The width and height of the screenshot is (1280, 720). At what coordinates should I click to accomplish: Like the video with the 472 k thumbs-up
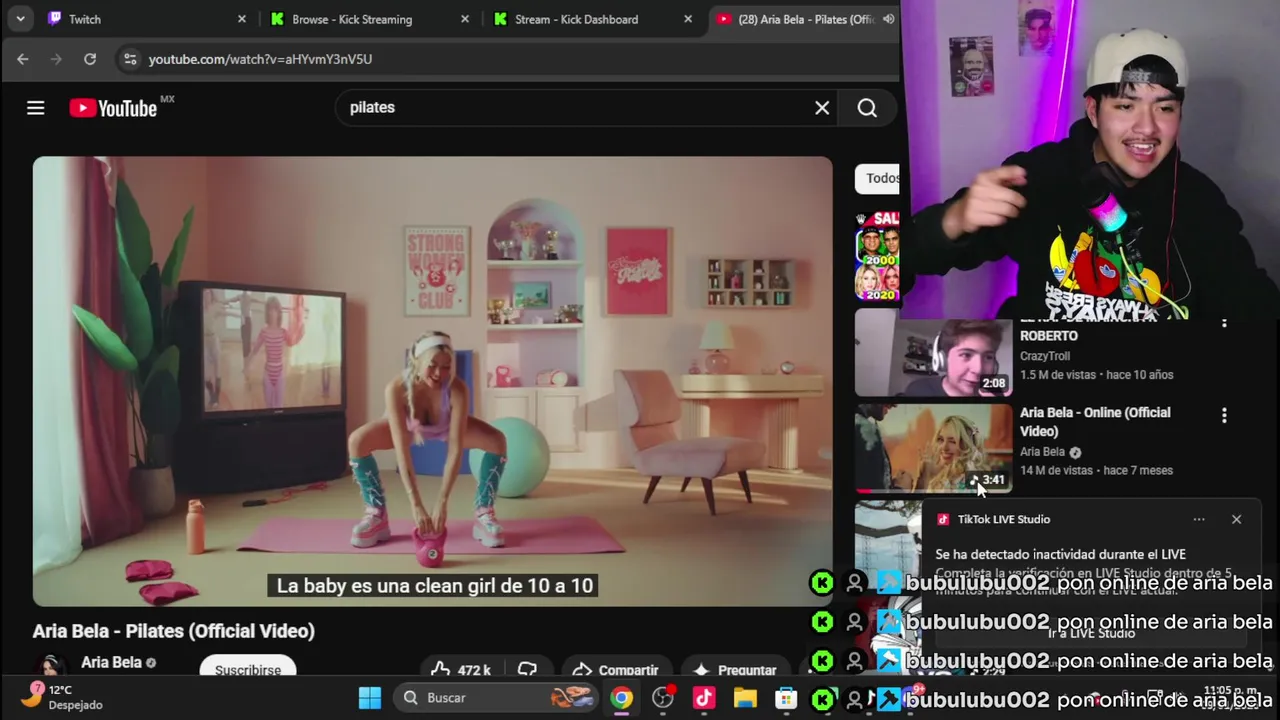pyautogui.click(x=462, y=669)
